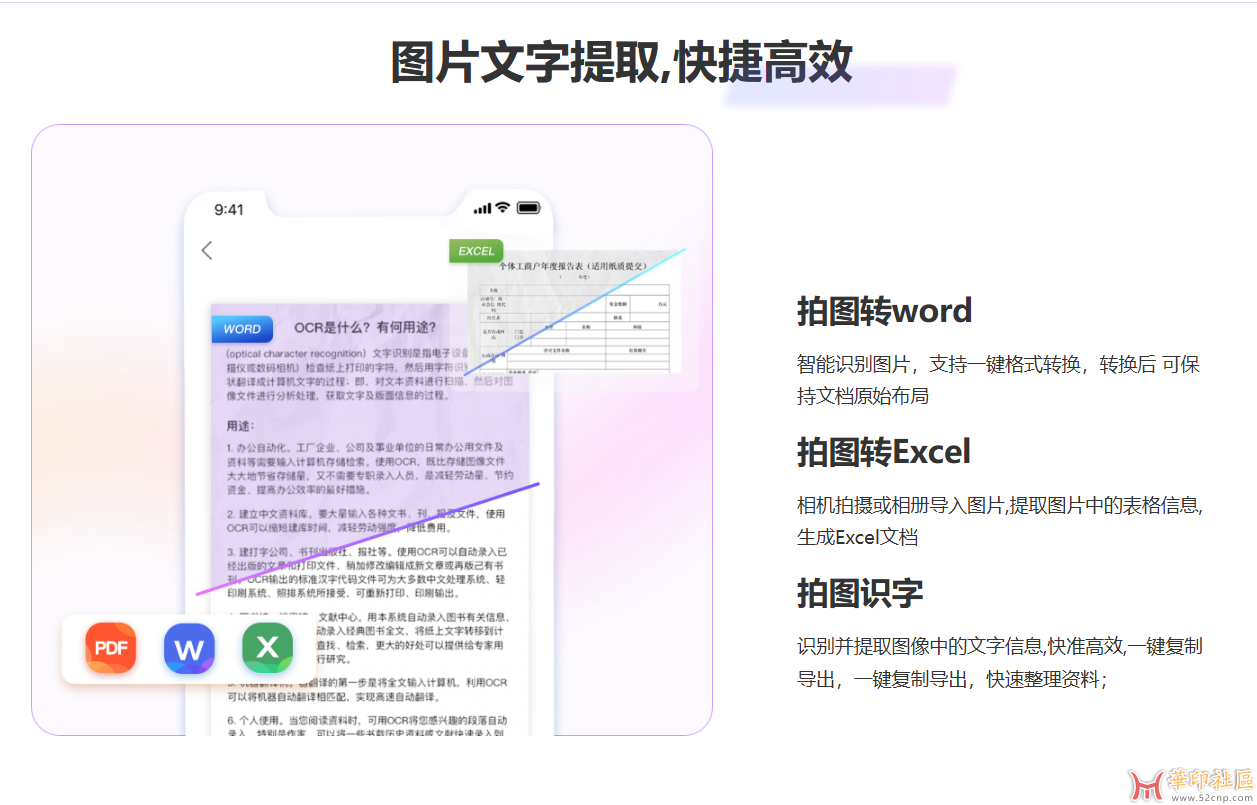Click the blue WORD badge on the document
1257x805 pixels.
[242, 329]
